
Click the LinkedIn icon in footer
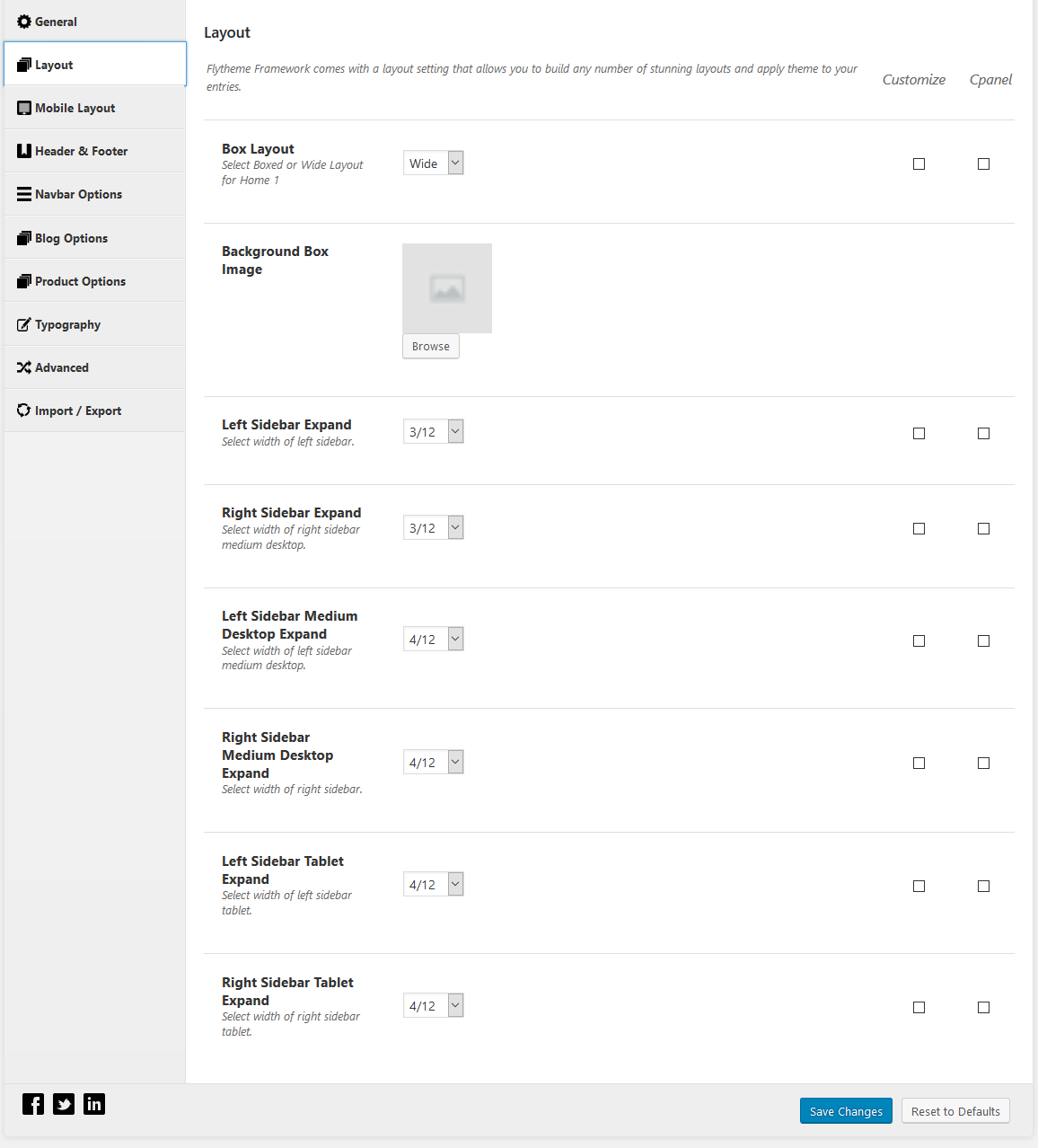[x=94, y=1104]
